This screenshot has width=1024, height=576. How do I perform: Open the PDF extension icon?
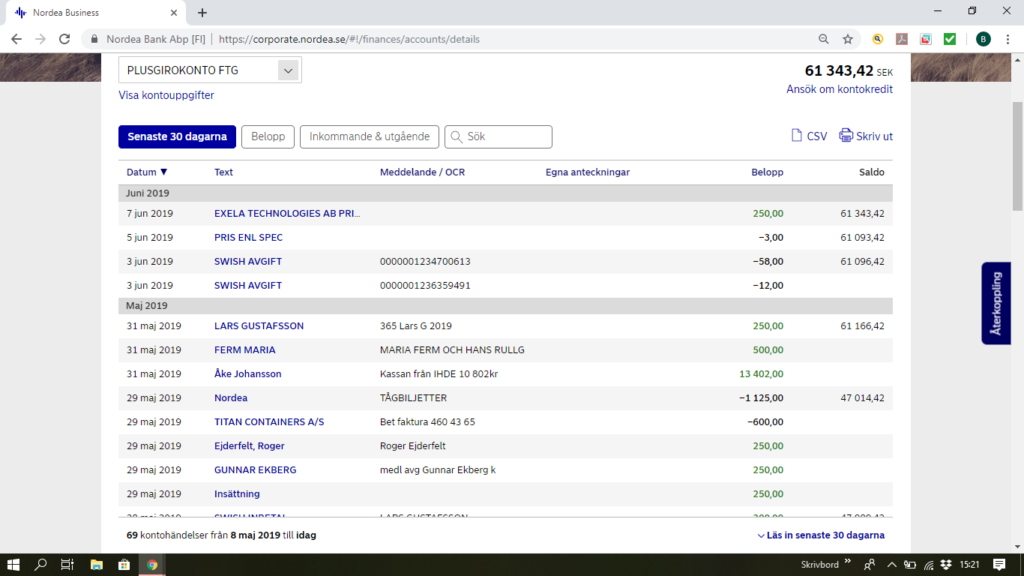[x=902, y=39]
